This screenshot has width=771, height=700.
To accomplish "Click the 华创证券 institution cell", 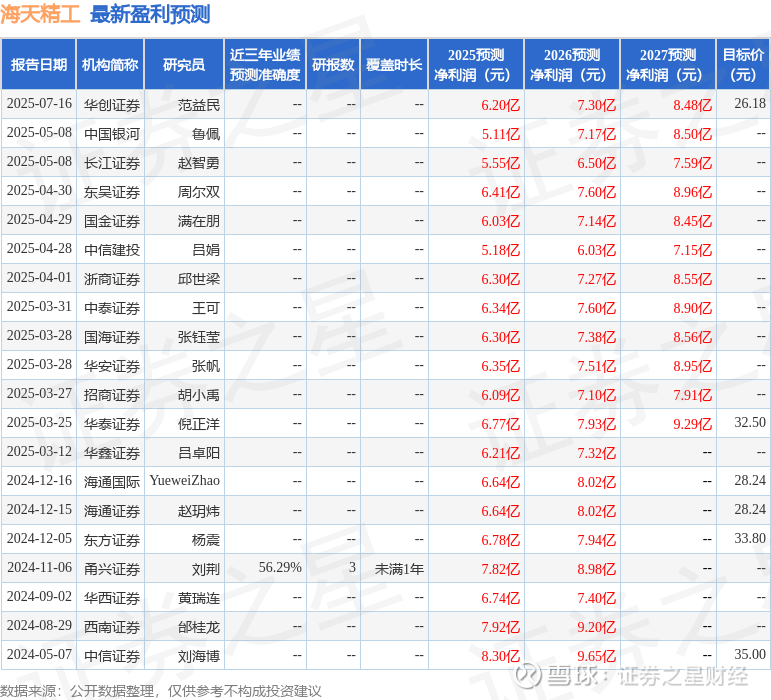I will point(112,105).
